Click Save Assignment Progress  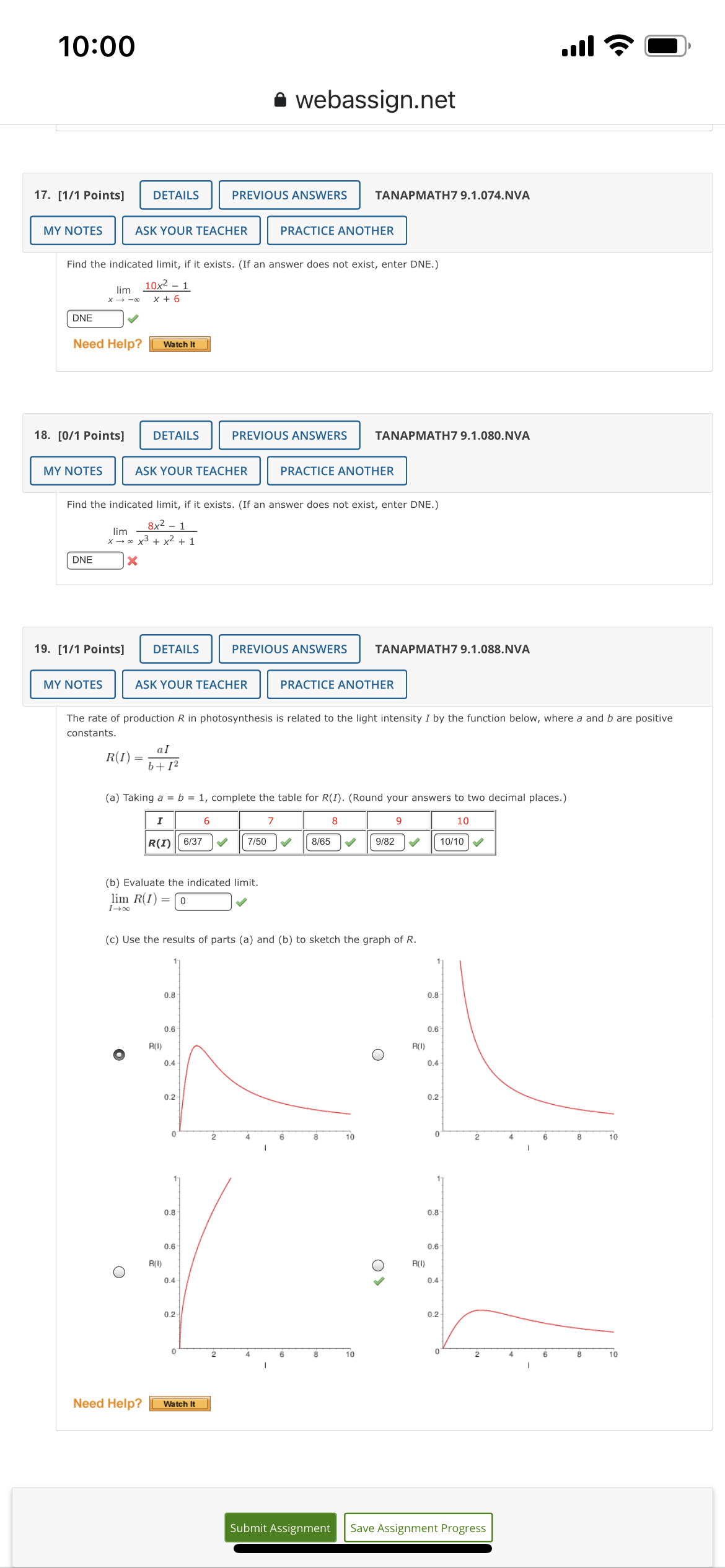pyautogui.click(x=418, y=1528)
